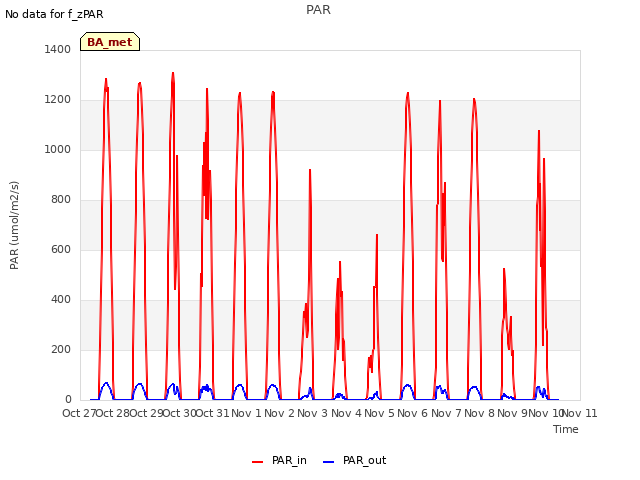Click the Oct 28 x-axis tick label
Viewport: 640px width, 480px height.
point(113,413)
